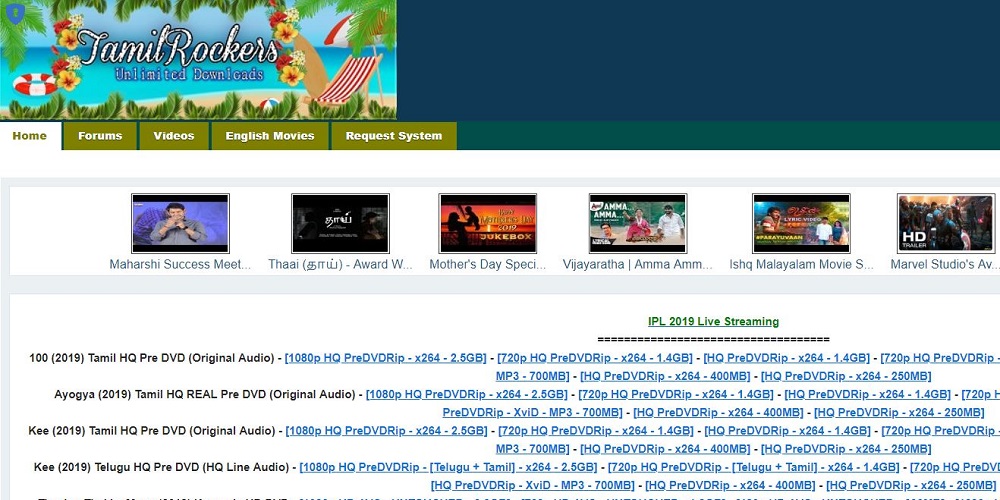1000x500 pixels.
Task: Click the TamilRockers Unlimited Downloads logo
Action: pos(198,60)
